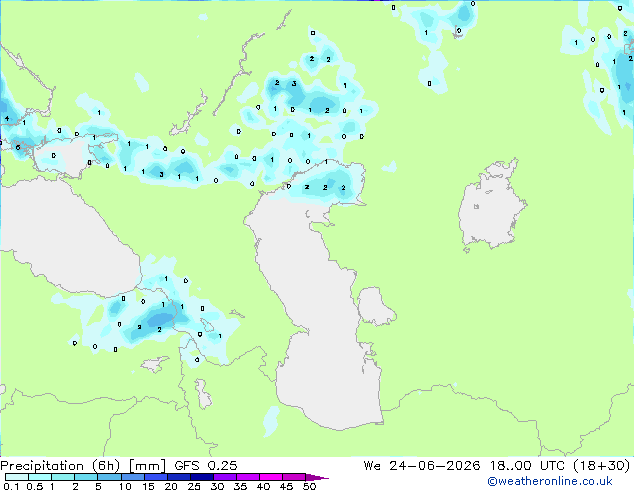Click the '18..00 UTC' time text
The width and height of the screenshot is (634, 490).
click(527, 466)
